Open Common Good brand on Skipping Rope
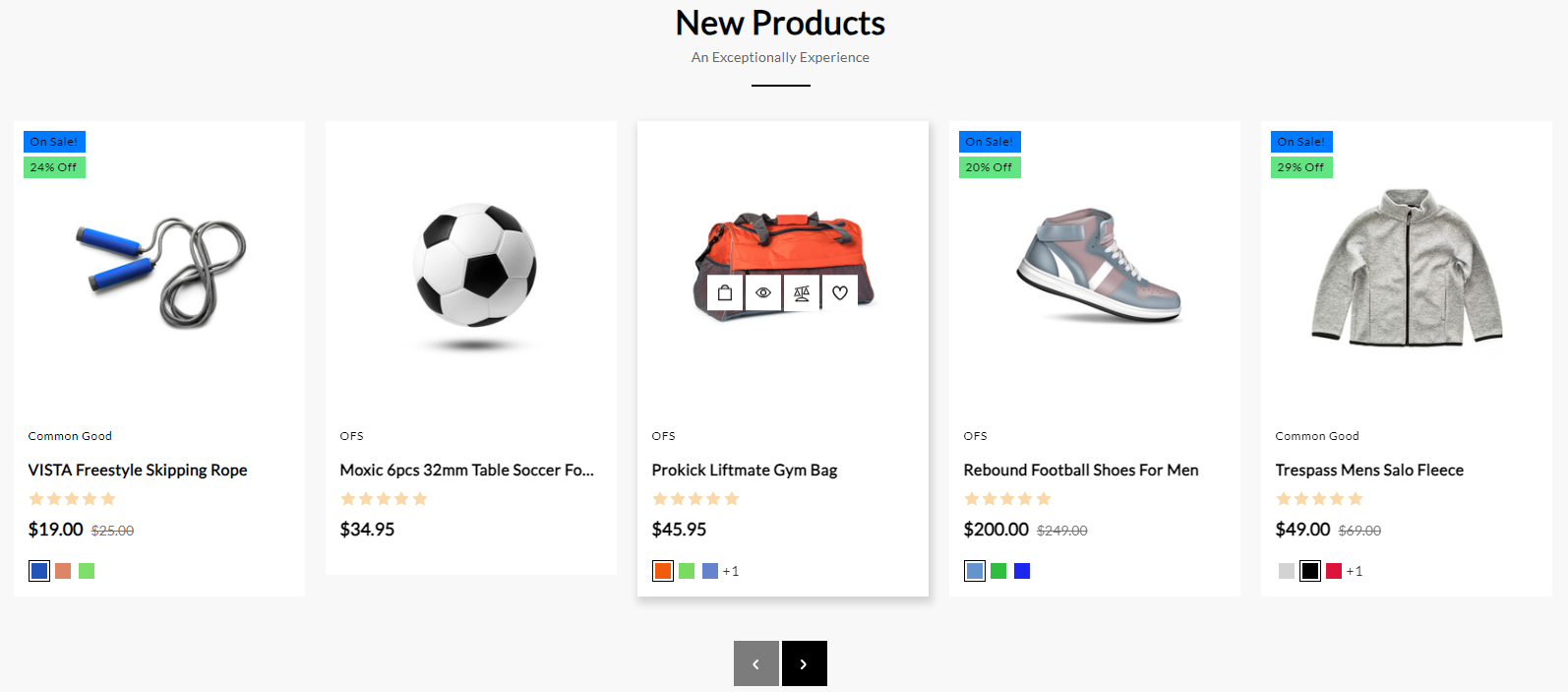The width and height of the screenshot is (1568, 692). coord(70,436)
